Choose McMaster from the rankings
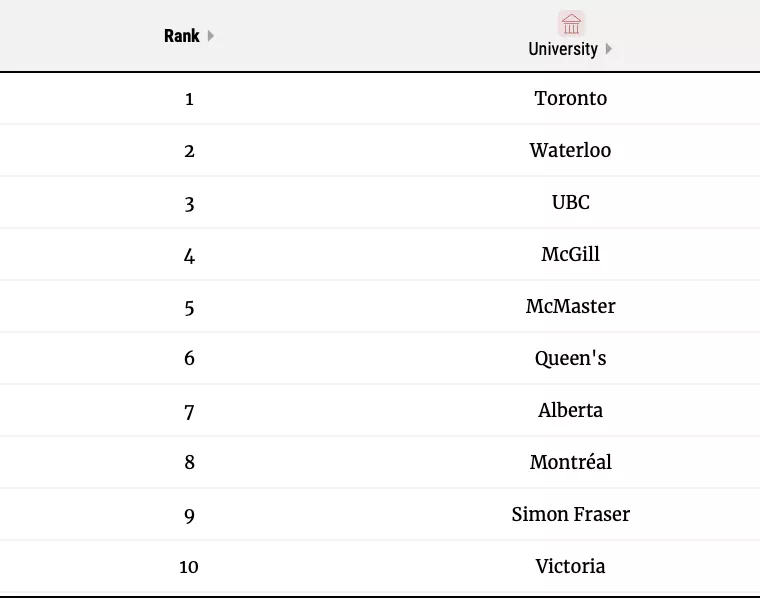760x599 pixels. pyautogui.click(x=570, y=306)
